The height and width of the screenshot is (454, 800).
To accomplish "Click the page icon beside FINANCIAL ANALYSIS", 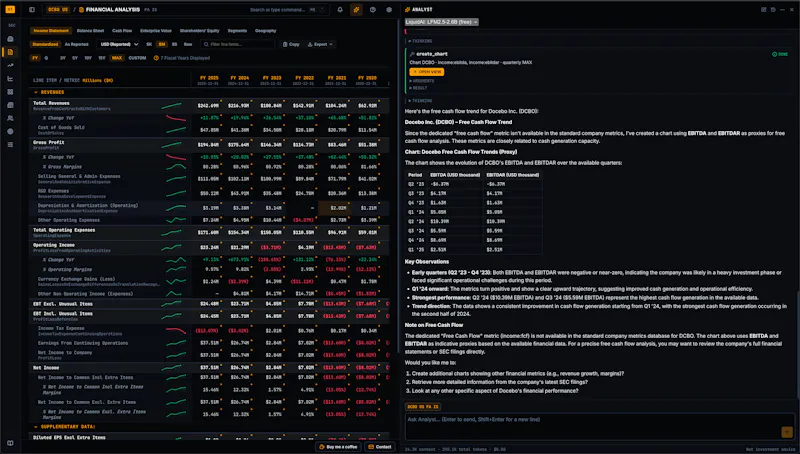I will coord(82,10).
